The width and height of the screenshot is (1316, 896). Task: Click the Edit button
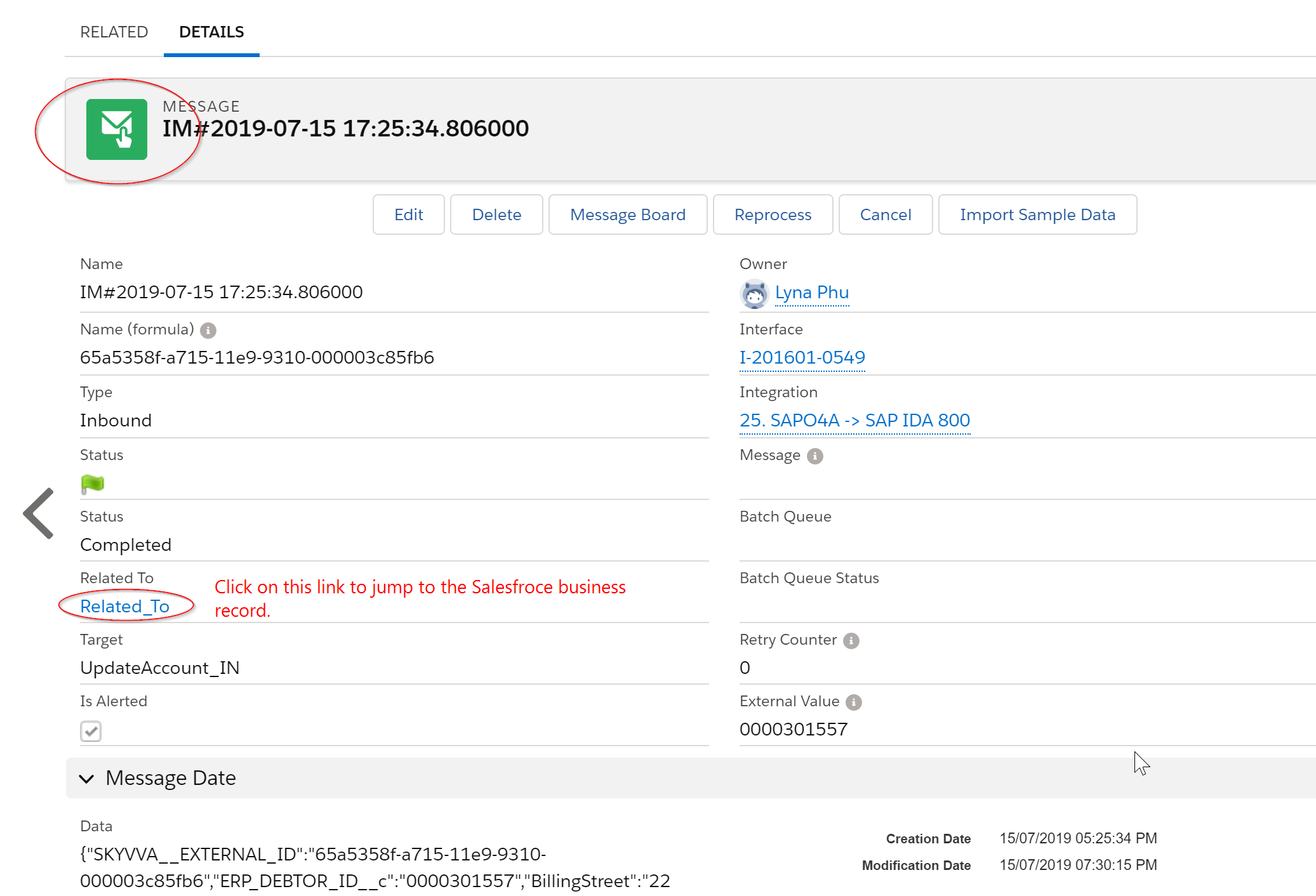coord(408,215)
